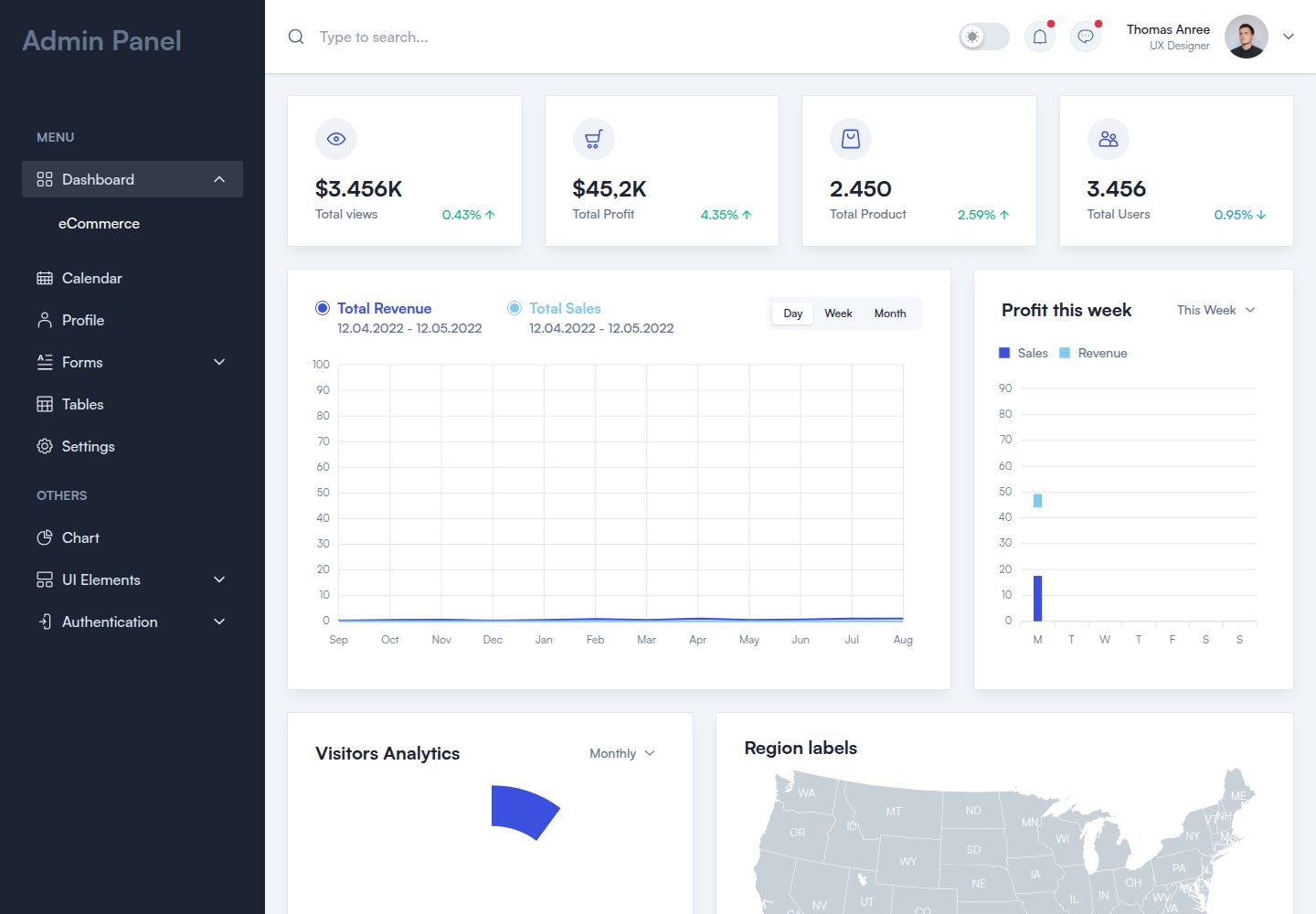Click the search magnifier icon
1316x914 pixels.
296,37
